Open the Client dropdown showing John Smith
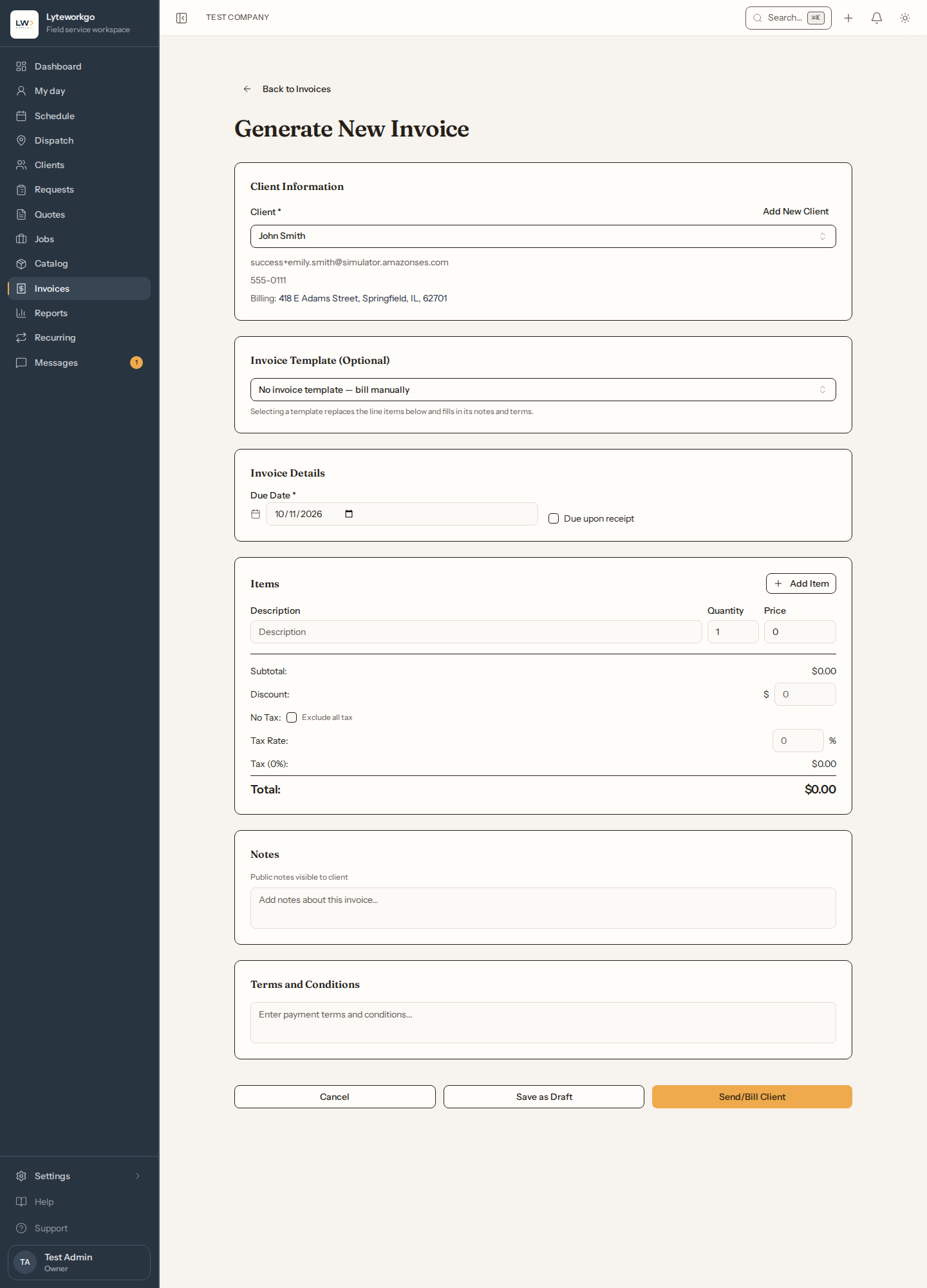927x1288 pixels. click(543, 236)
